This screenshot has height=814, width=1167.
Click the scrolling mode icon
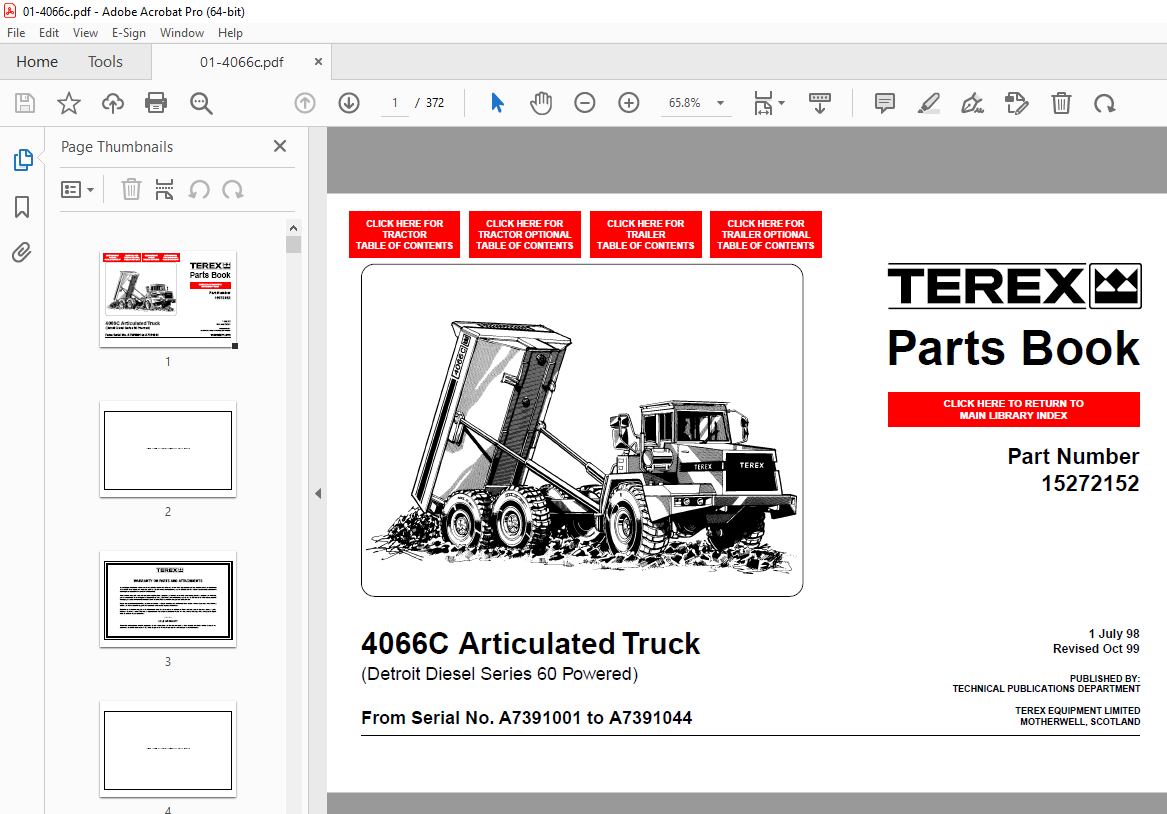(x=819, y=103)
